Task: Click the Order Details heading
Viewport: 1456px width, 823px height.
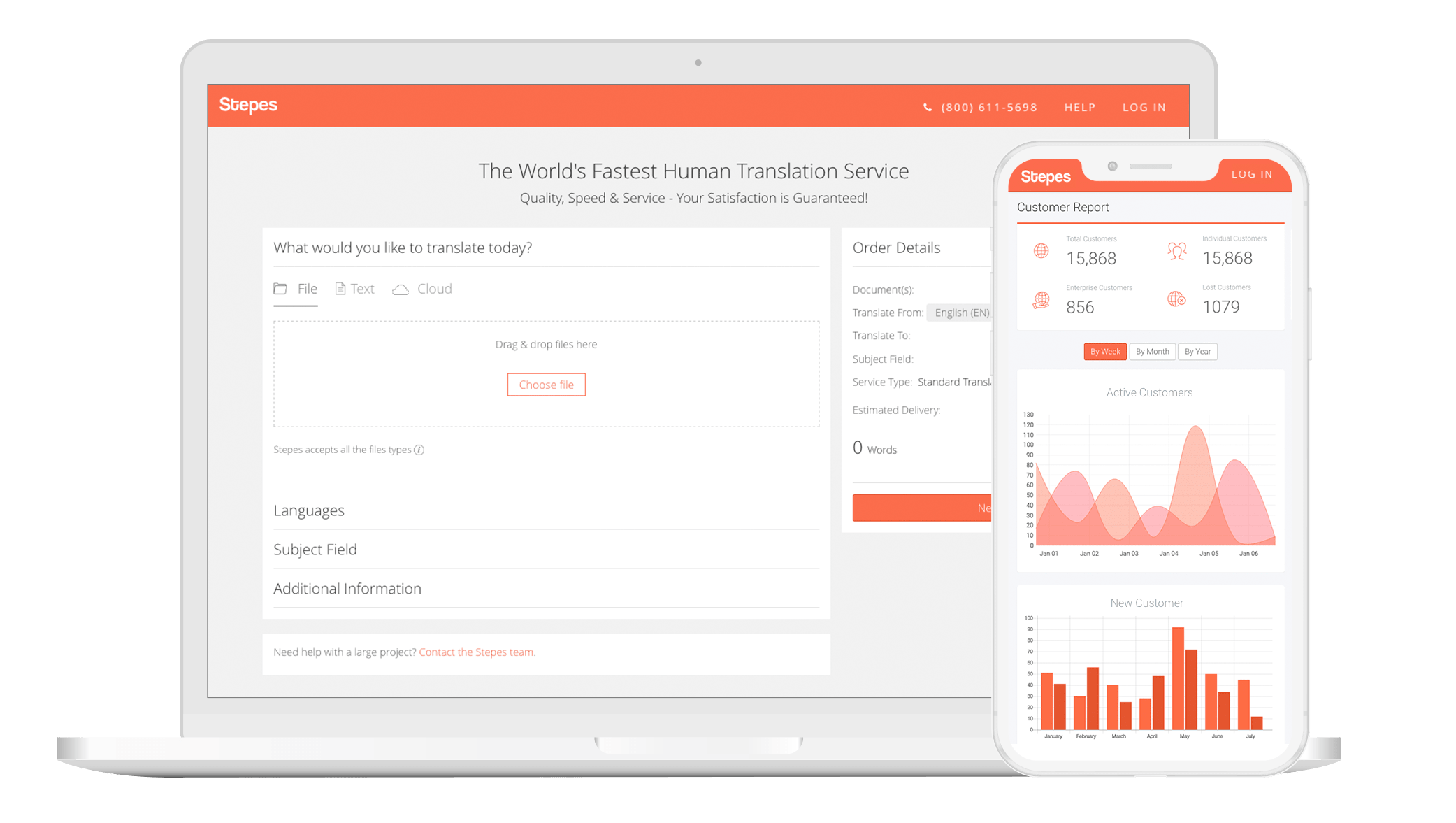Action: click(896, 248)
